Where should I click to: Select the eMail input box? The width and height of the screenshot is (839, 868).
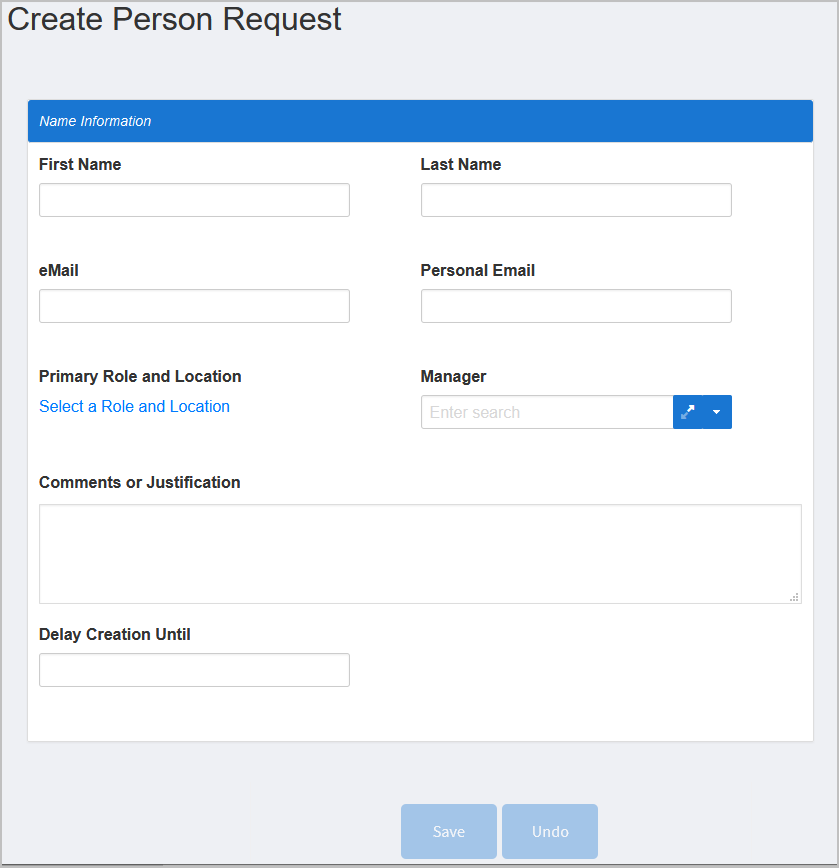[x=194, y=306]
